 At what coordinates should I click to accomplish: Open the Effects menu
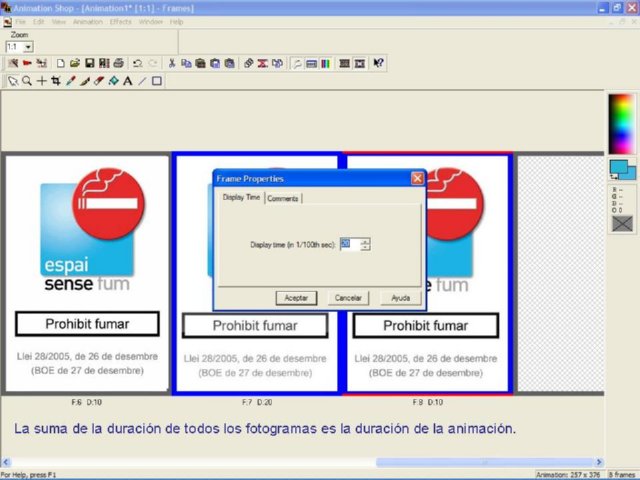(121, 22)
